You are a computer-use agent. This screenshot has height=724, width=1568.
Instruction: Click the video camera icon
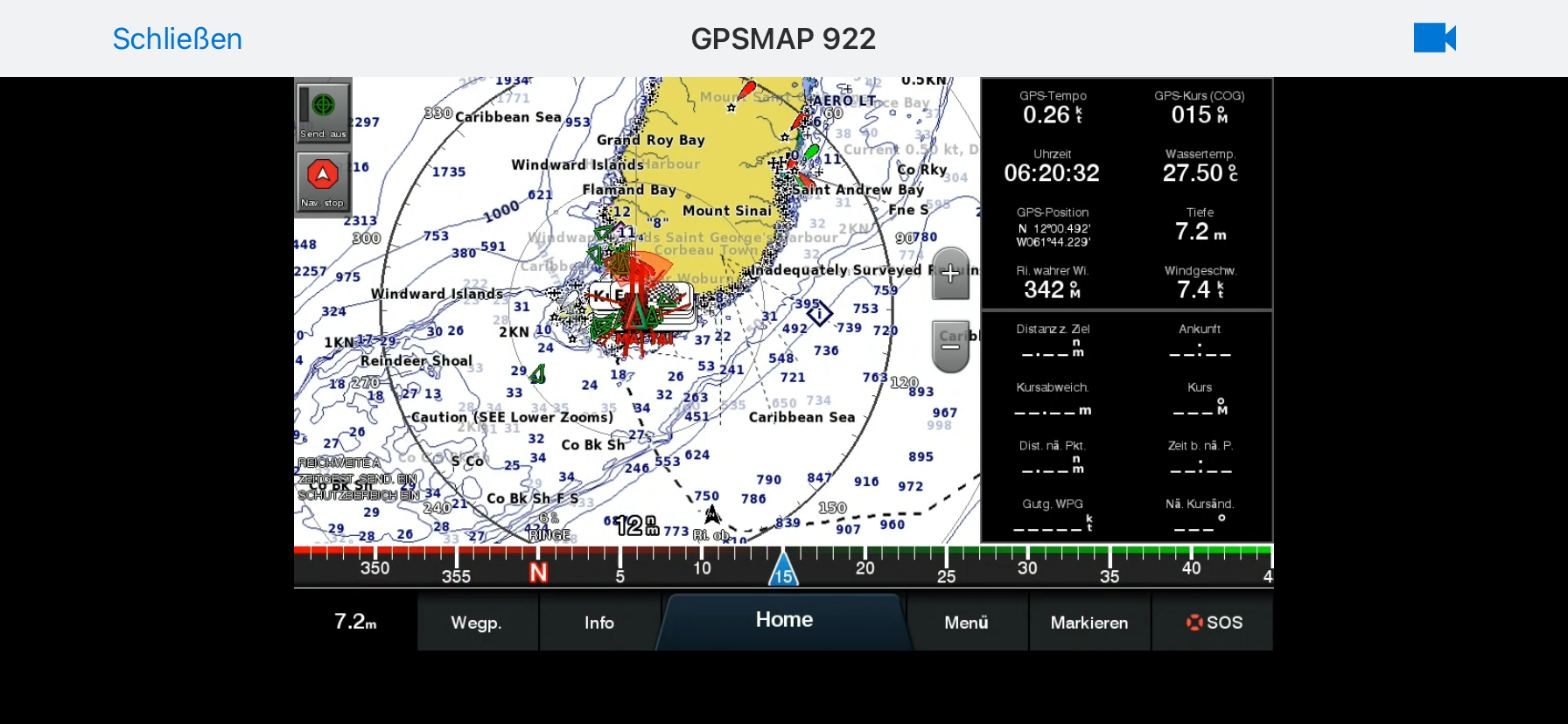click(x=1434, y=38)
